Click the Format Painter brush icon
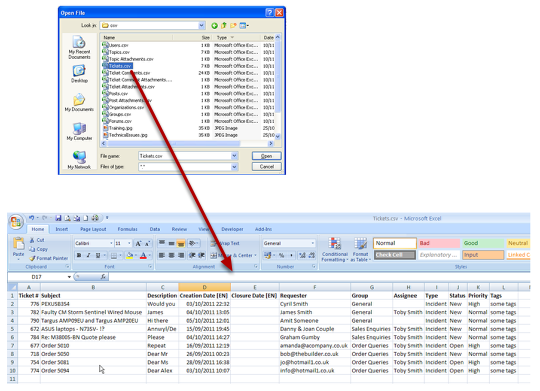The height and width of the screenshot is (391, 540). 32,258
